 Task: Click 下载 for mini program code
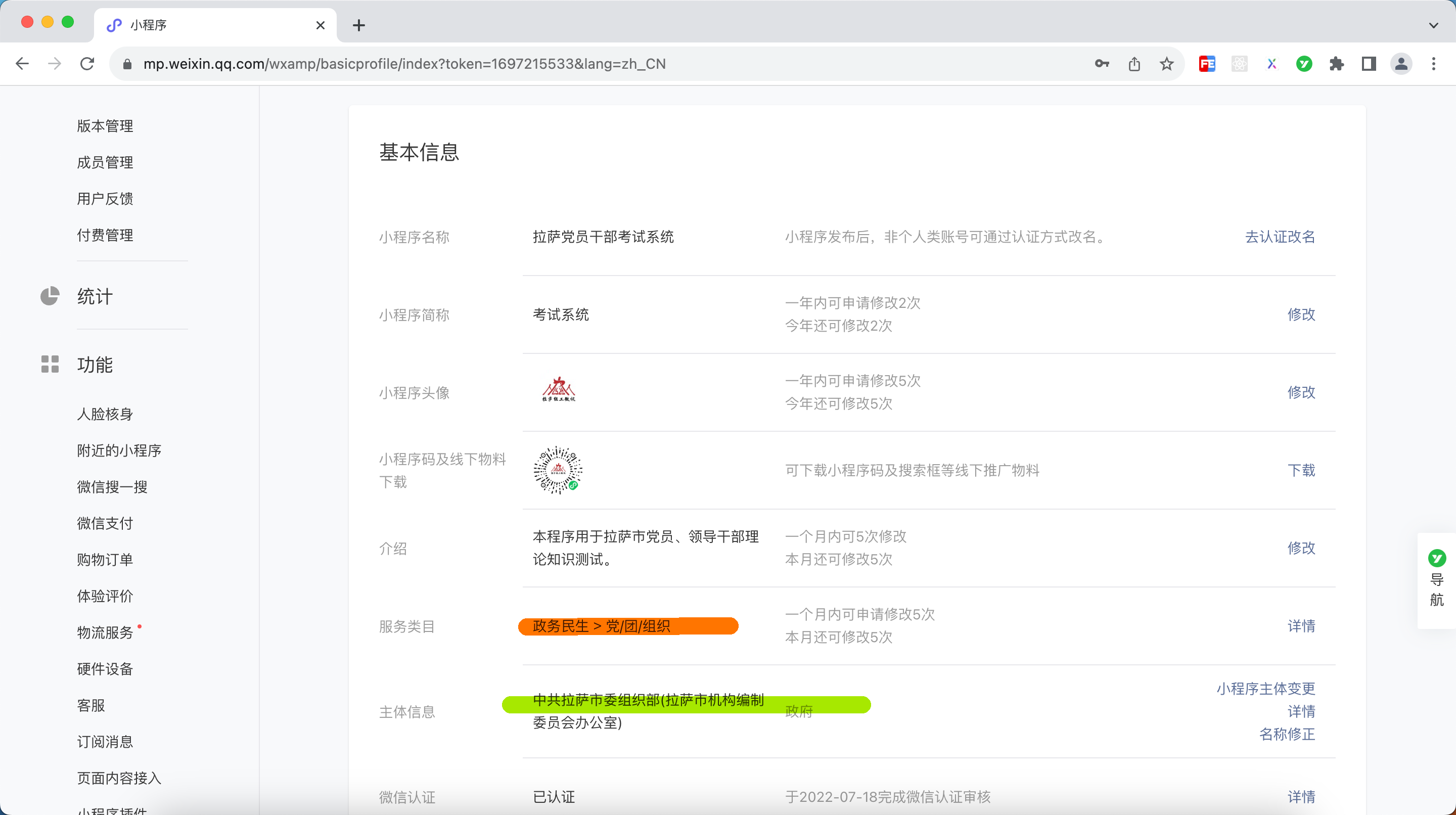coord(1301,470)
